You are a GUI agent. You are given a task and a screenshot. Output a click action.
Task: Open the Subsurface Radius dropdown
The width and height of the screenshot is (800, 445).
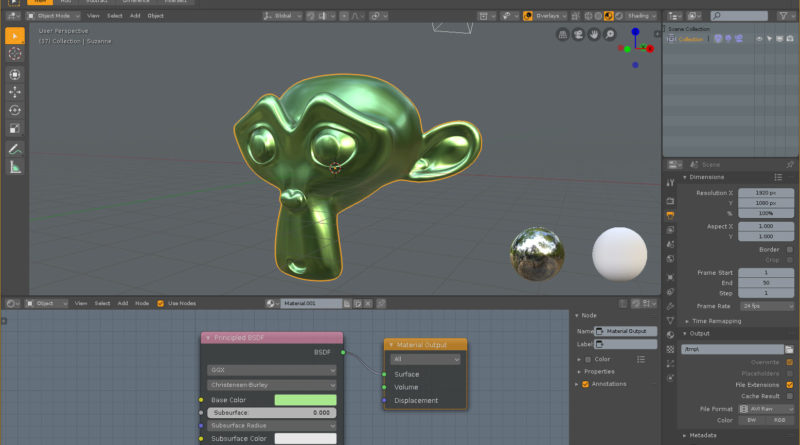pyautogui.click(x=271, y=425)
